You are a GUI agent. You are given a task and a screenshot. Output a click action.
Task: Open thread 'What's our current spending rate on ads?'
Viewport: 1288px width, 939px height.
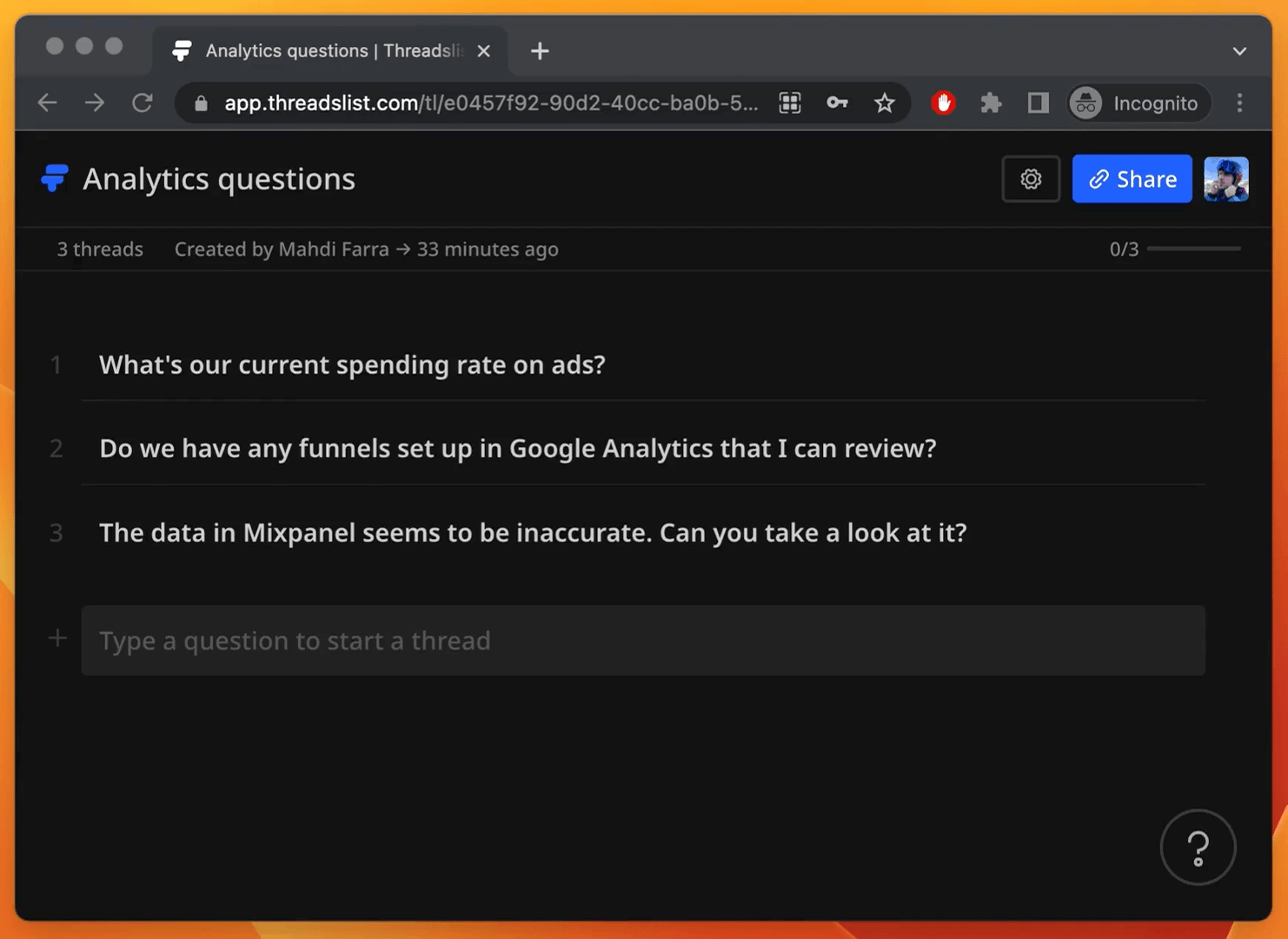tap(352, 365)
